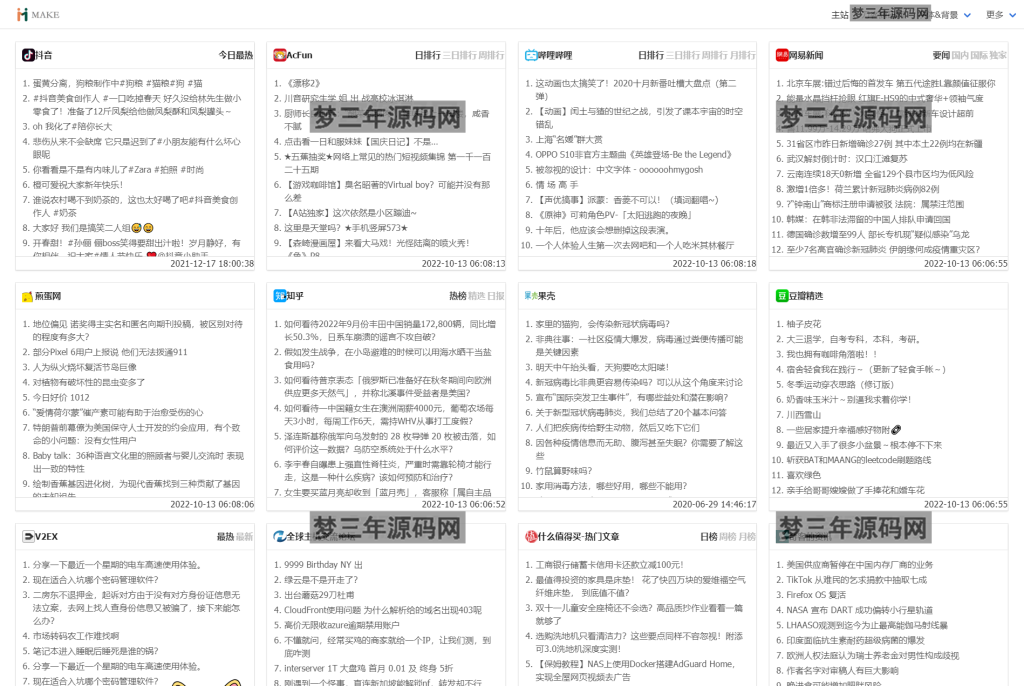Open 煎蛋网 item '今日好价 1012'
Screen dimensions: 1024x686
click(61, 397)
